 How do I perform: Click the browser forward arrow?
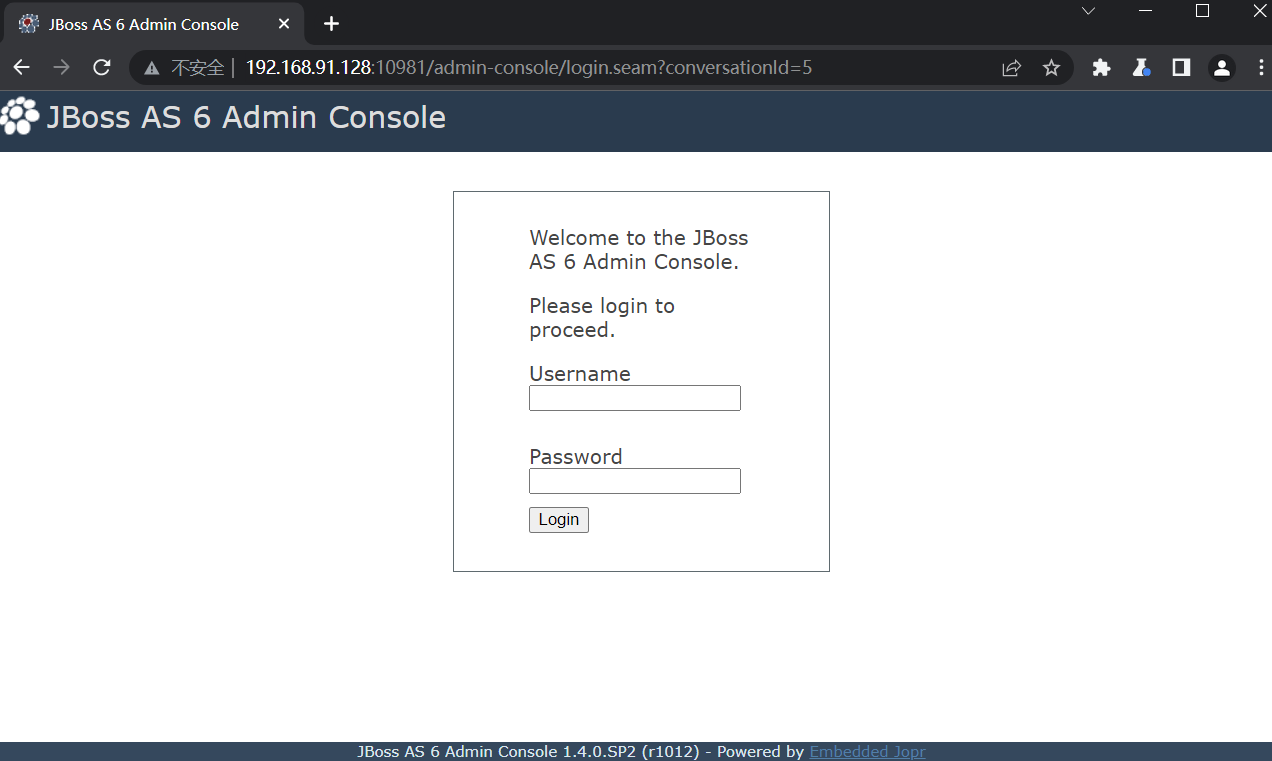[61, 68]
